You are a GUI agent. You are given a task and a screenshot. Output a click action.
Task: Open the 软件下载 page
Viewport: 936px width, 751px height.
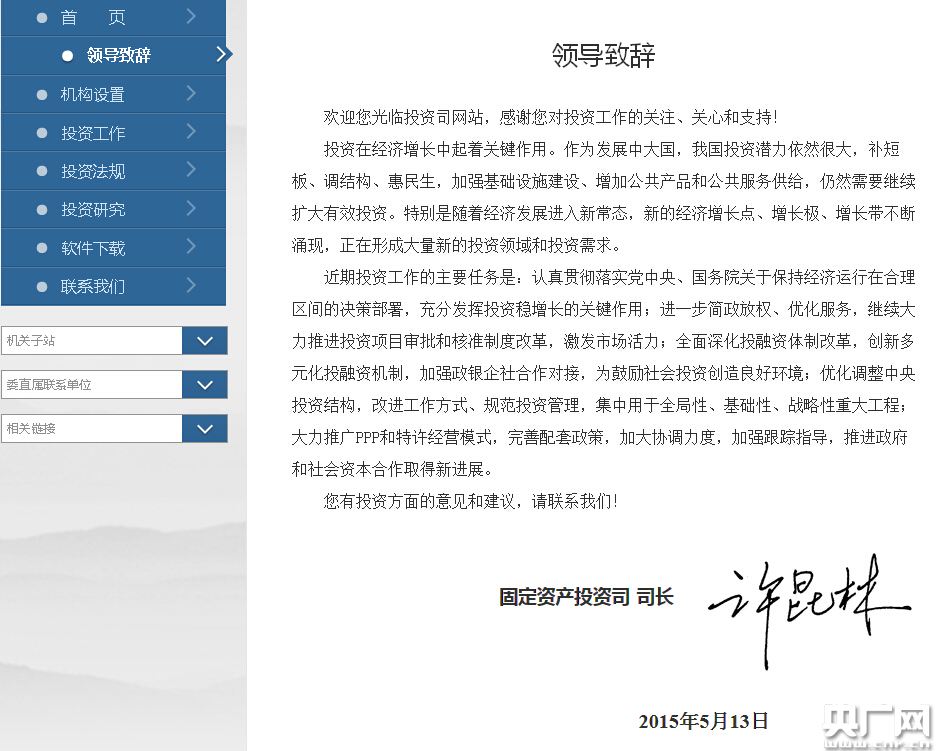coord(93,248)
